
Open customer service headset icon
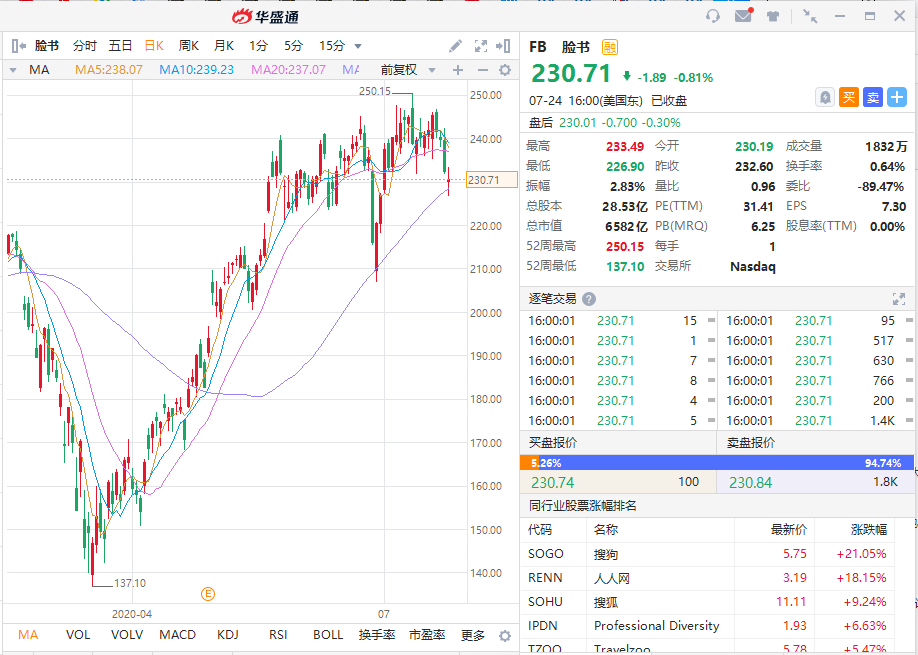coord(713,16)
